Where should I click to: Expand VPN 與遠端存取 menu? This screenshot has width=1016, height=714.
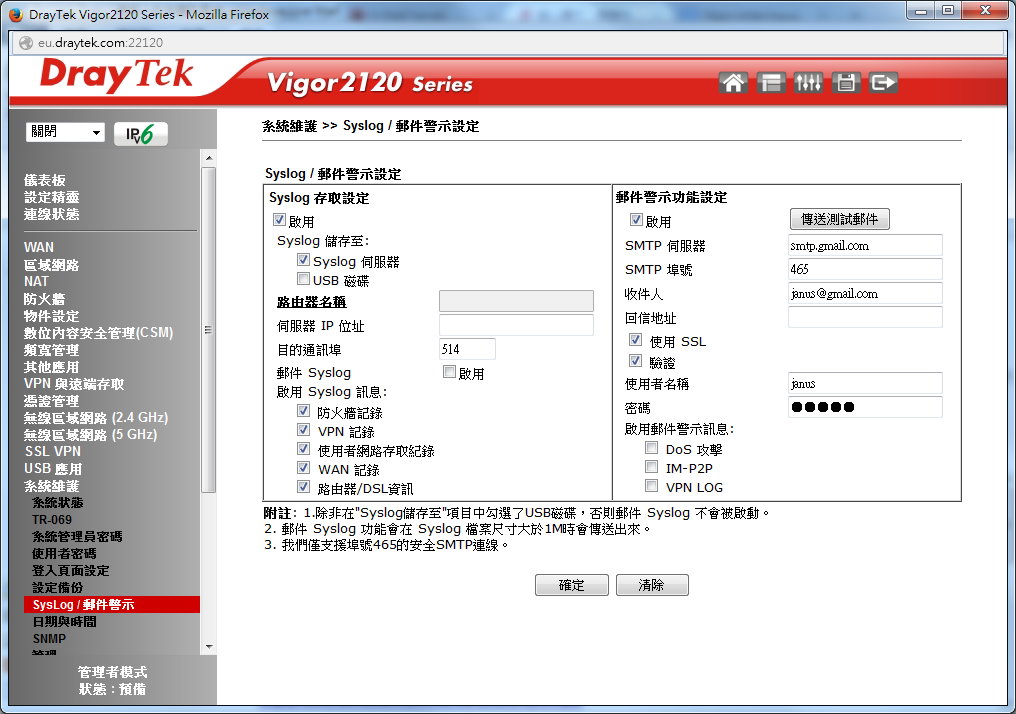74,384
